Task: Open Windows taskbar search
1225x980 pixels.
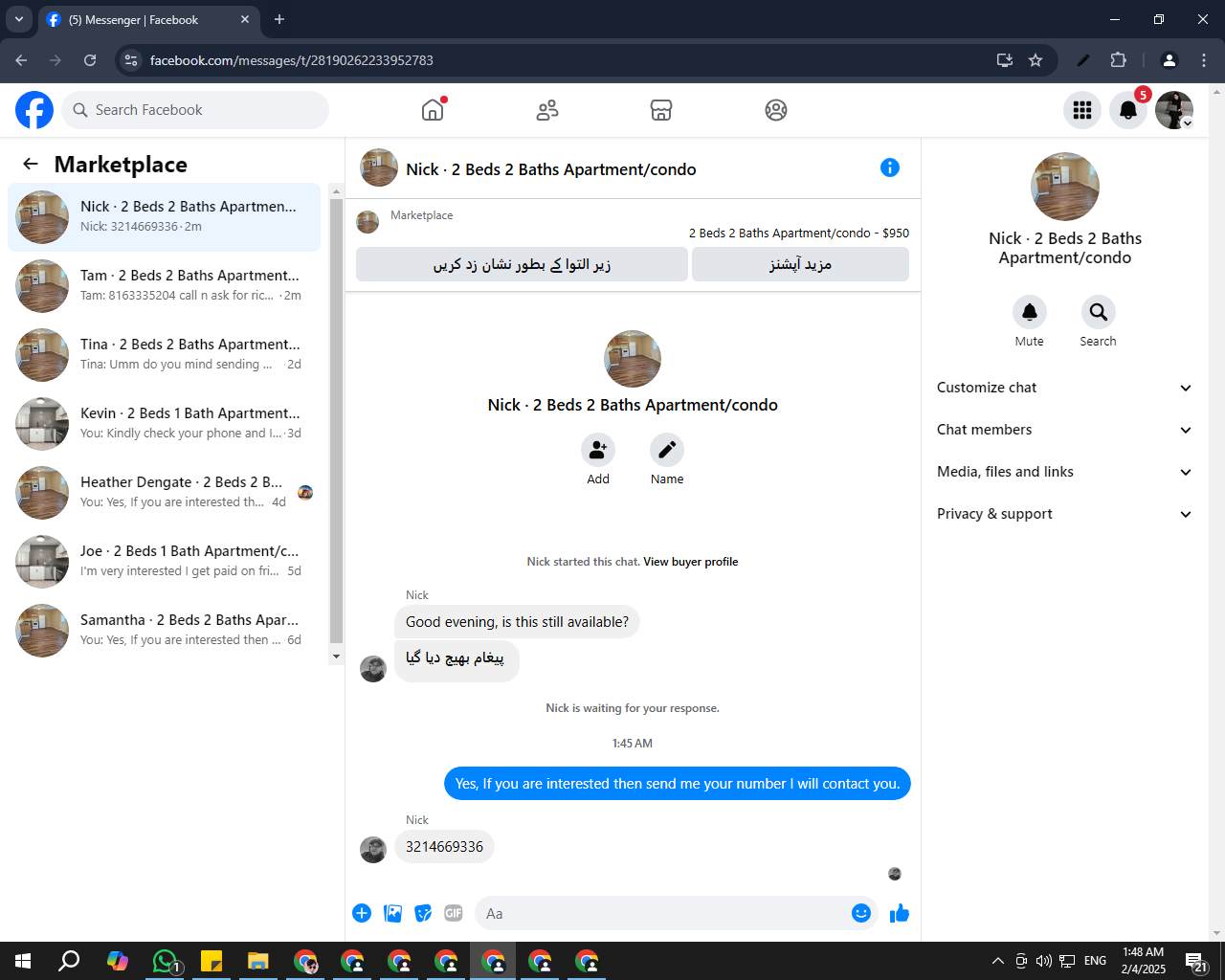Action: pos(69,961)
